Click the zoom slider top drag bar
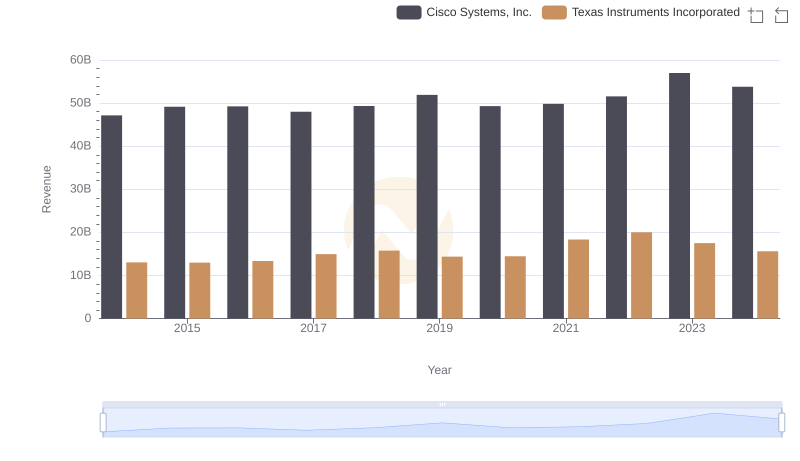Image resolution: width=800 pixels, height=461 pixels. click(442, 404)
